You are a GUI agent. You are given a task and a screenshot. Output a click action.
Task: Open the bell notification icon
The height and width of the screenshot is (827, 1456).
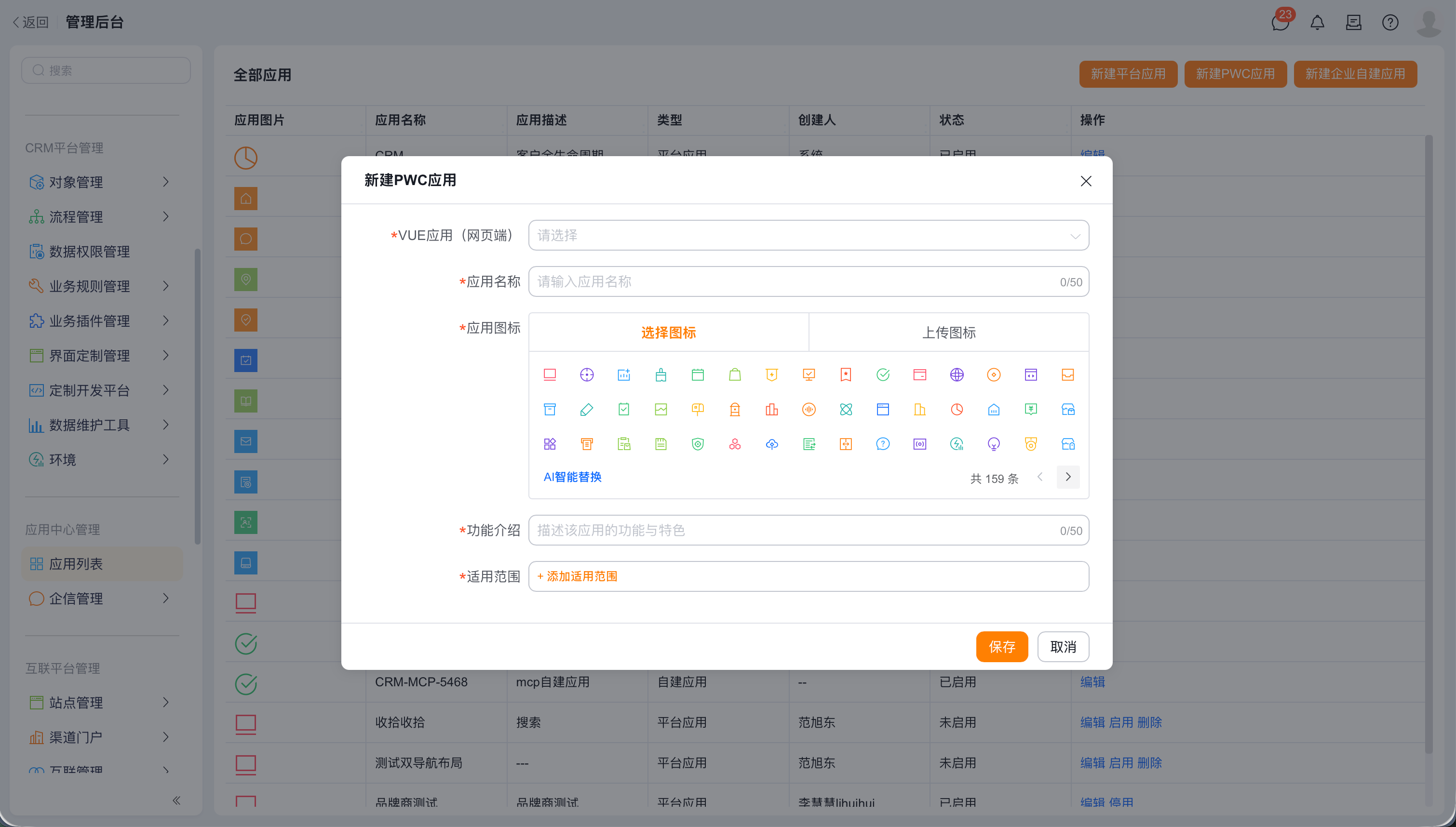(1317, 23)
